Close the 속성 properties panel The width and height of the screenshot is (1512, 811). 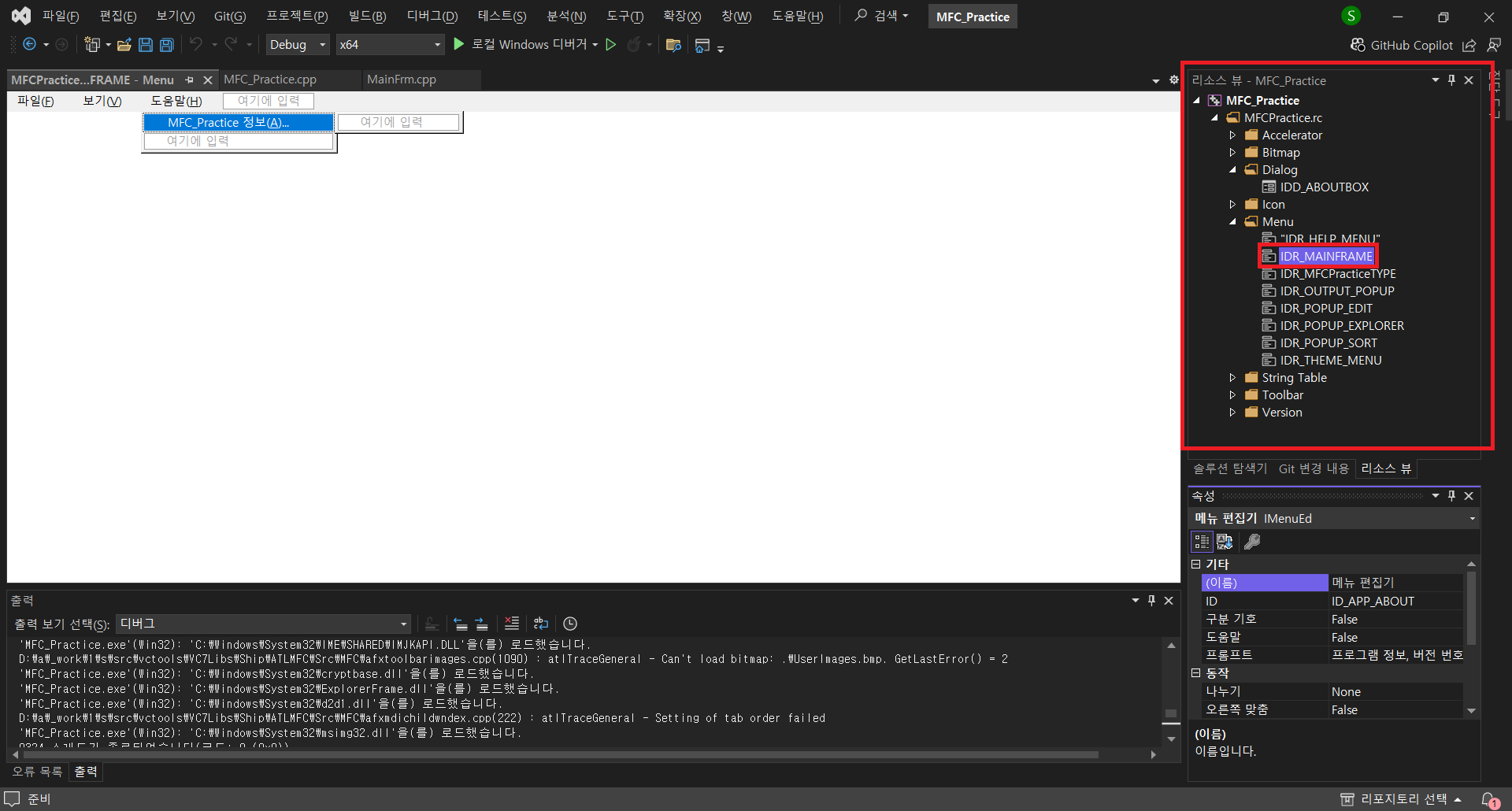[x=1469, y=496]
